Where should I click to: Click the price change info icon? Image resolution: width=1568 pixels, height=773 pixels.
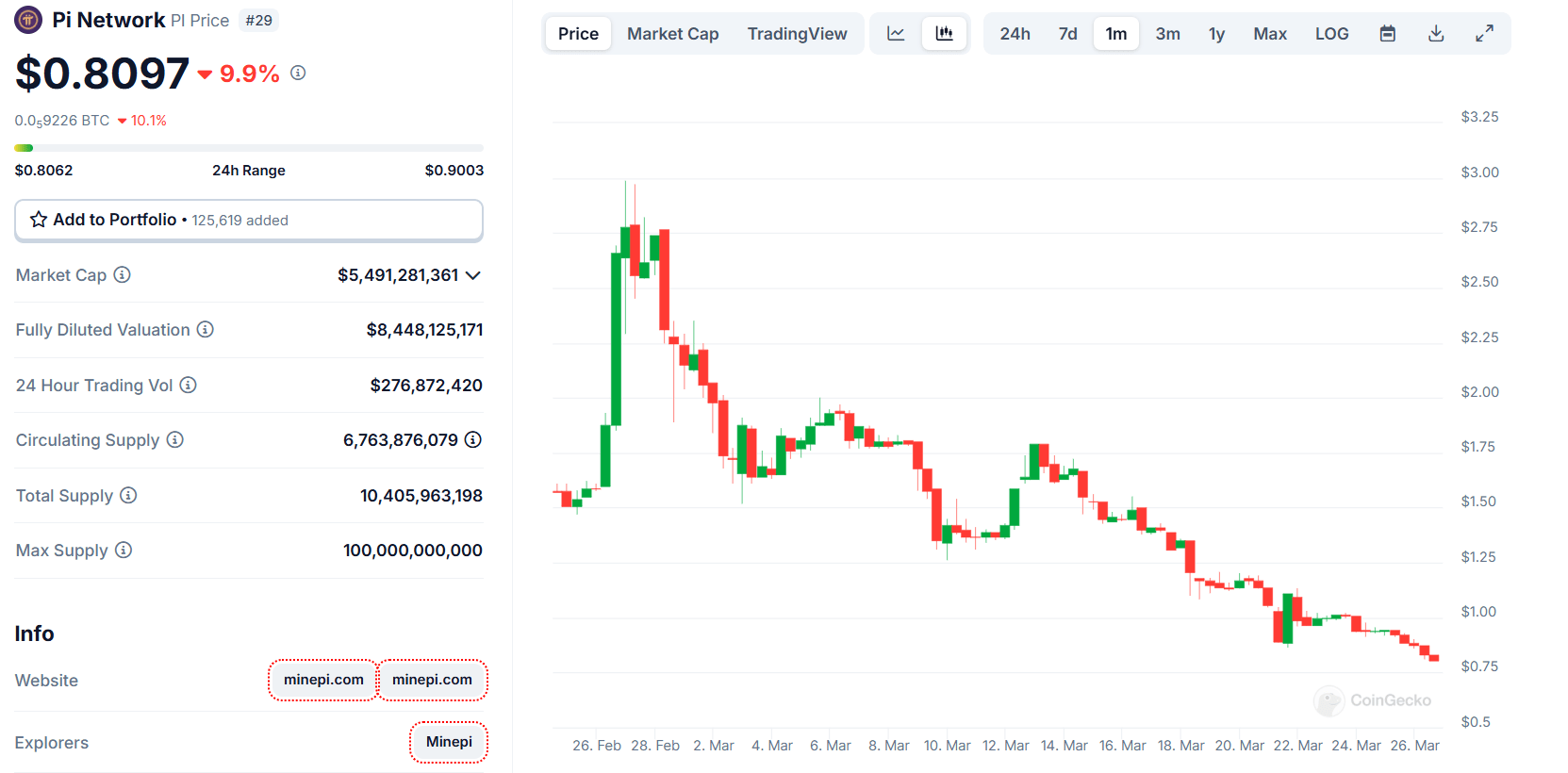click(298, 73)
